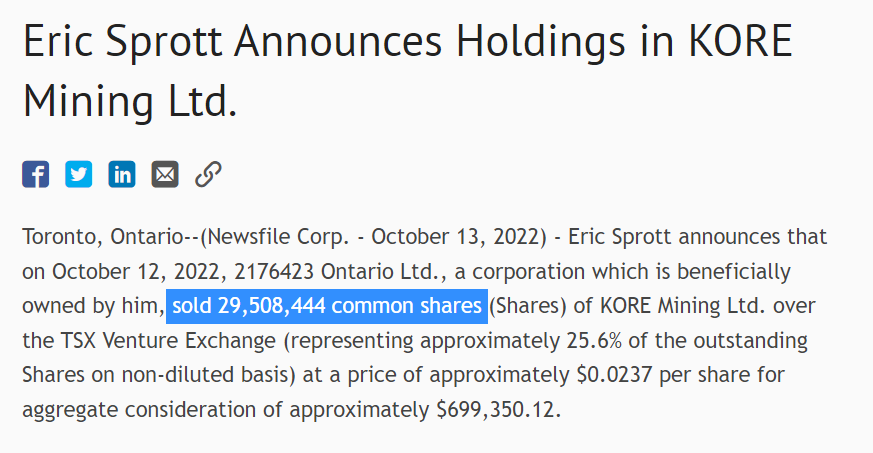Copy the article link with chain icon
Viewport: 873px width, 453px height.
click(208, 174)
